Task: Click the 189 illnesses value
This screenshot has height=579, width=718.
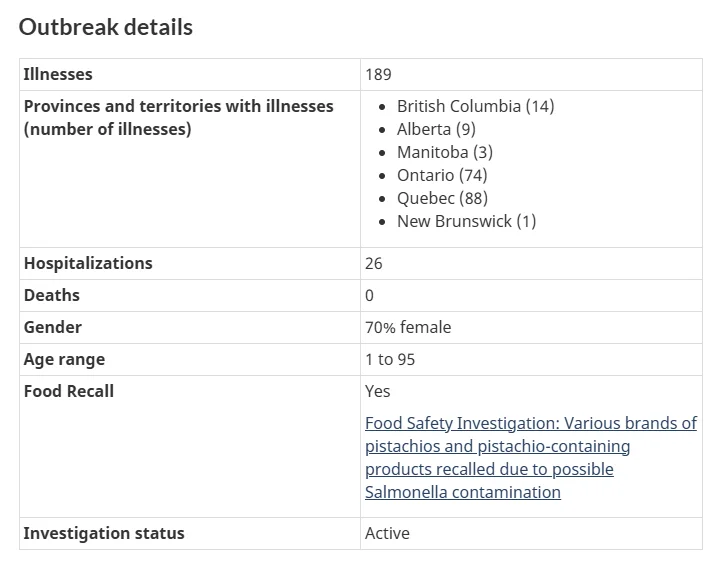Action: [378, 75]
